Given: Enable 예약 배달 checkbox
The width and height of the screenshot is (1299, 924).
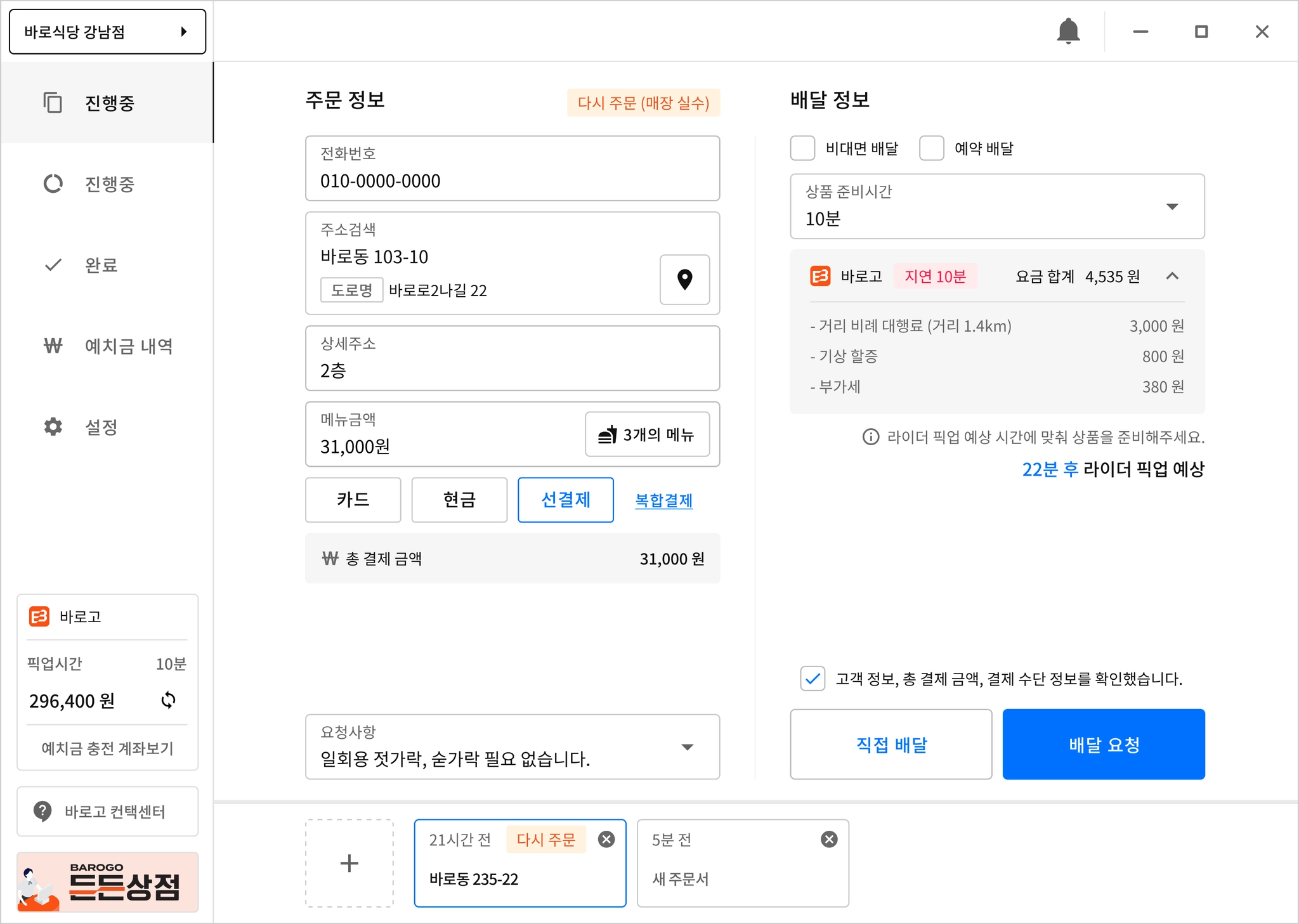Looking at the screenshot, I should tap(931, 148).
